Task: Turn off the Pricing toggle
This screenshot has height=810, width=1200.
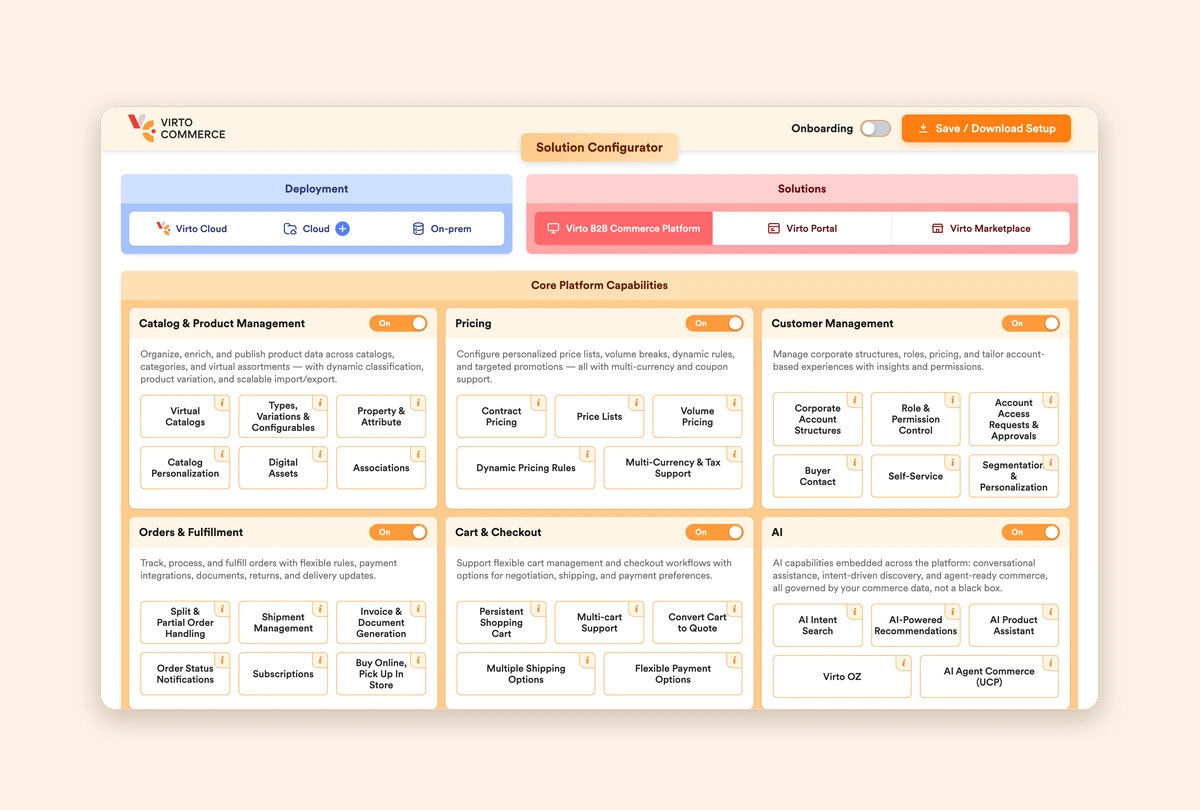Action: click(714, 323)
